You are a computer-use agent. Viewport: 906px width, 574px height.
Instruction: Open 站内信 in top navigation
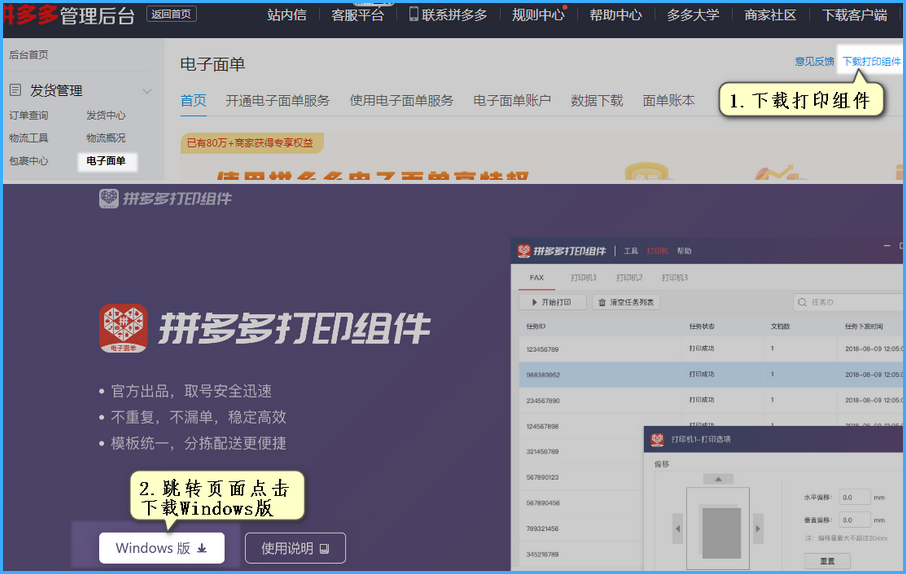click(x=287, y=15)
